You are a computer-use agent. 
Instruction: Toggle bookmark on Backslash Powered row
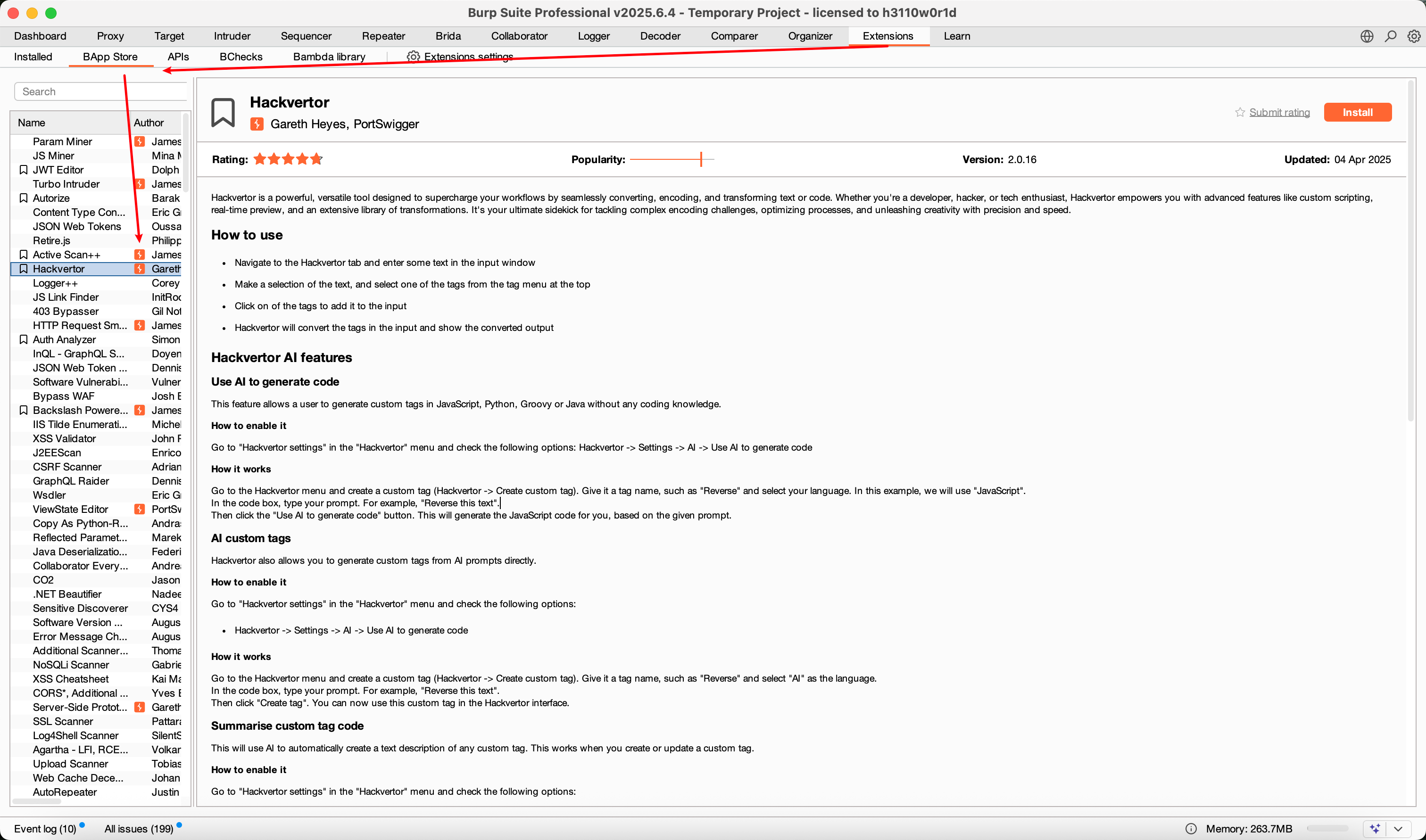pyautogui.click(x=23, y=411)
